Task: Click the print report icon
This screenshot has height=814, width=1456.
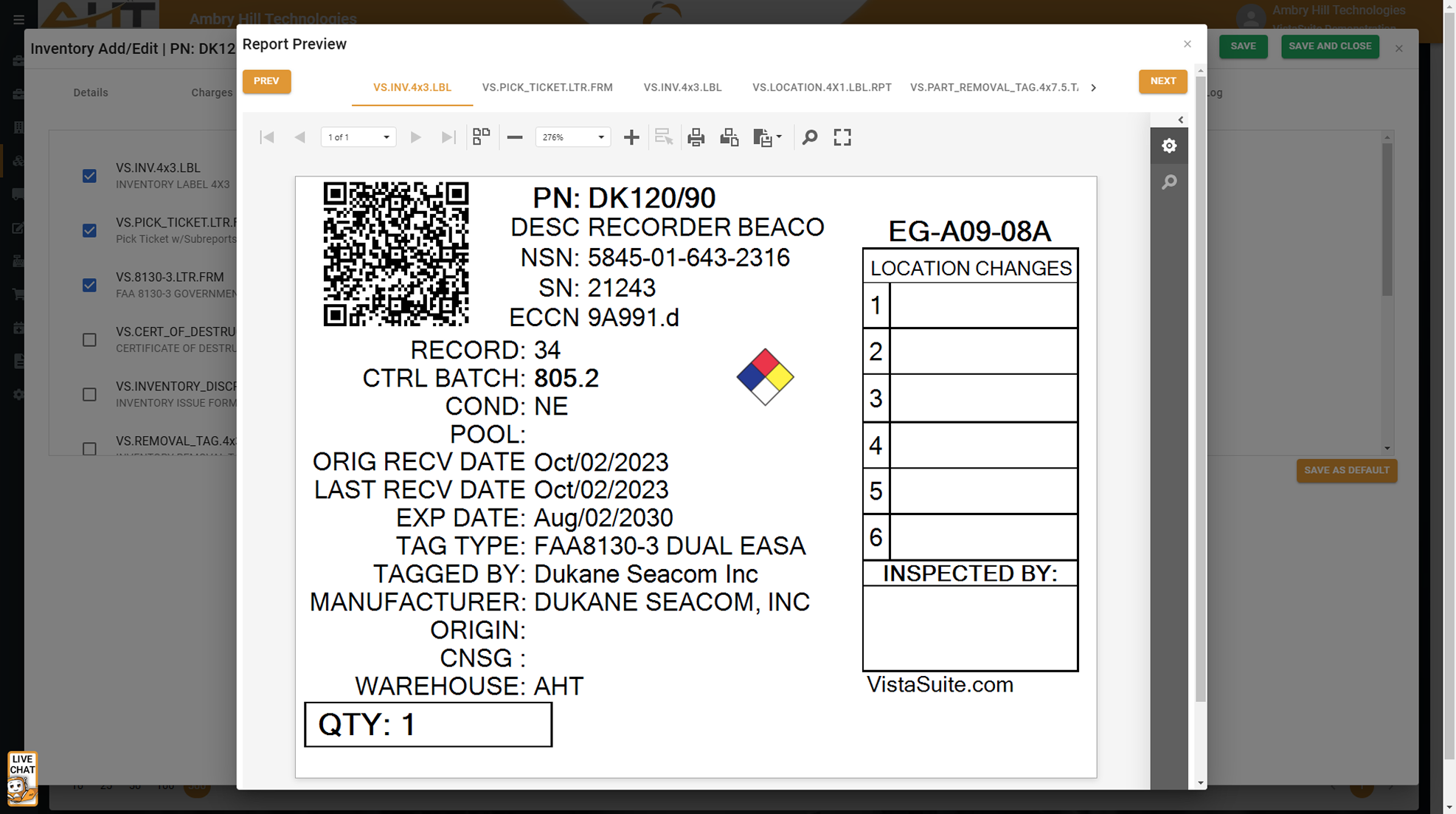Action: [696, 137]
